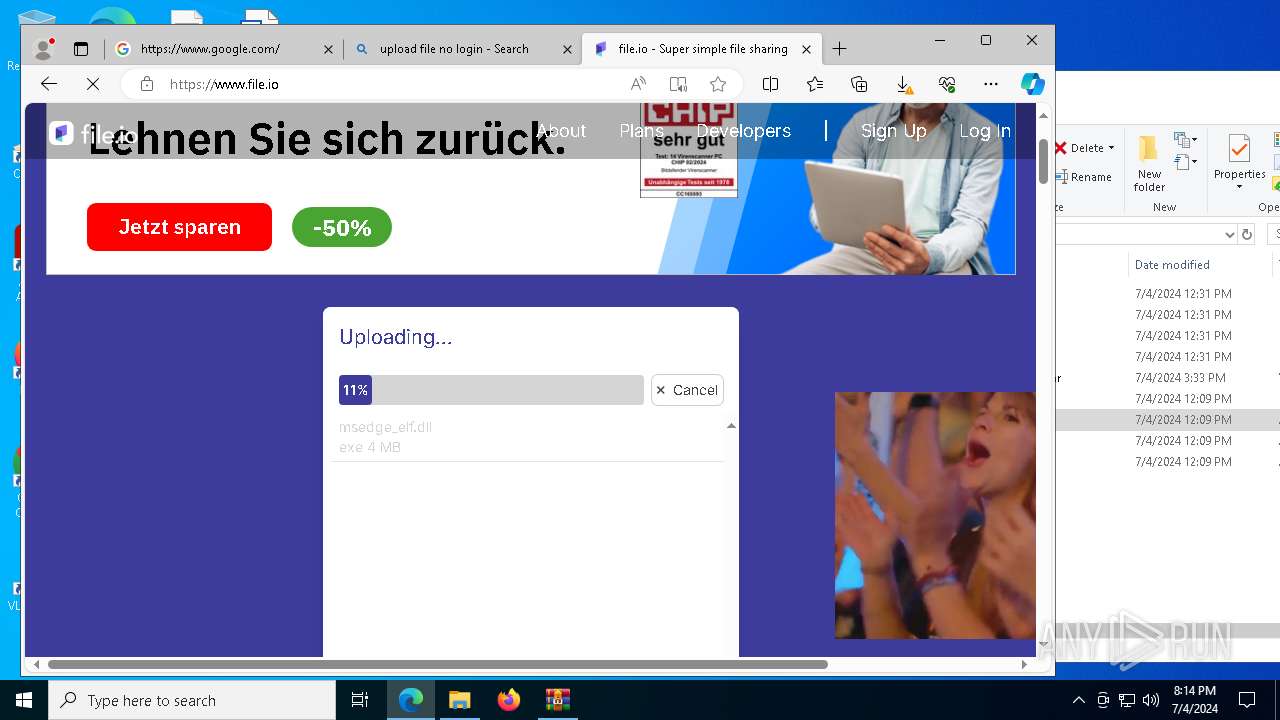Image resolution: width=1280 pixels, height=720 pixels.
Task: Open WinRAR from the taskbar
Action: (557, 700)
